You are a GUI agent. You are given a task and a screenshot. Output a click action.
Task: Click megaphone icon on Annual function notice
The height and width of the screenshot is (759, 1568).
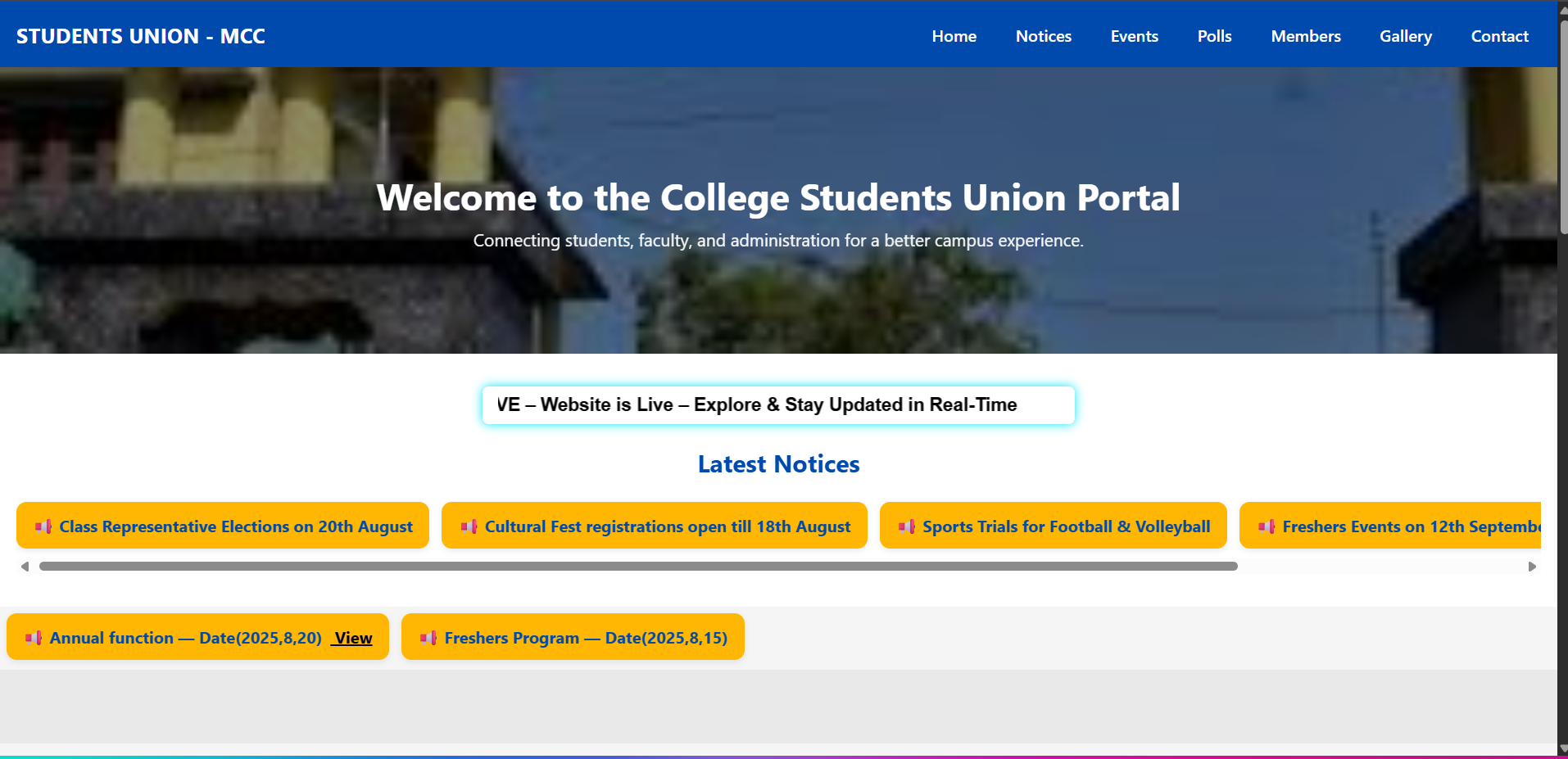point(34,638)
